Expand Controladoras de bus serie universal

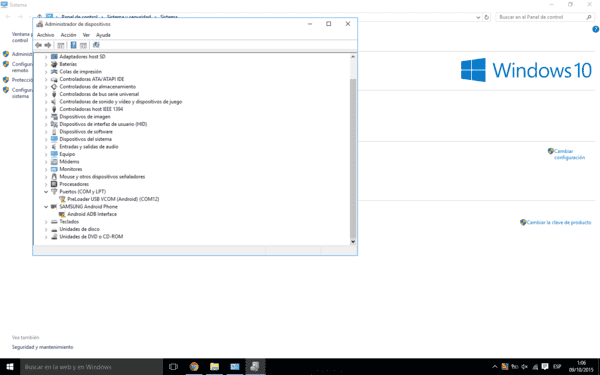46,94
